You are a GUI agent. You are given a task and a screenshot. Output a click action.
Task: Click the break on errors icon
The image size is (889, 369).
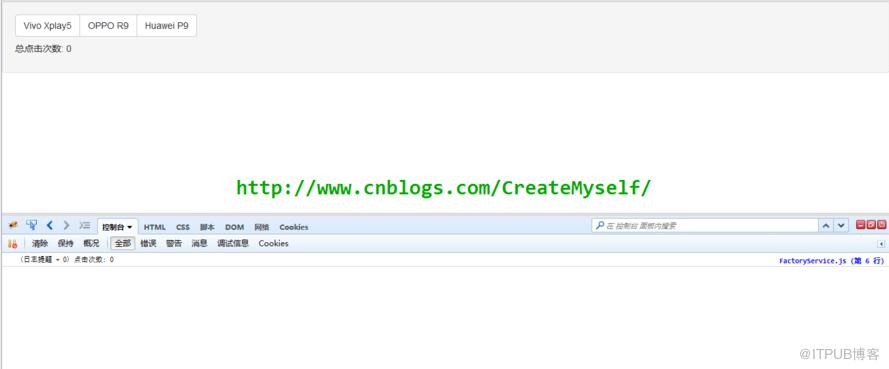12,244
